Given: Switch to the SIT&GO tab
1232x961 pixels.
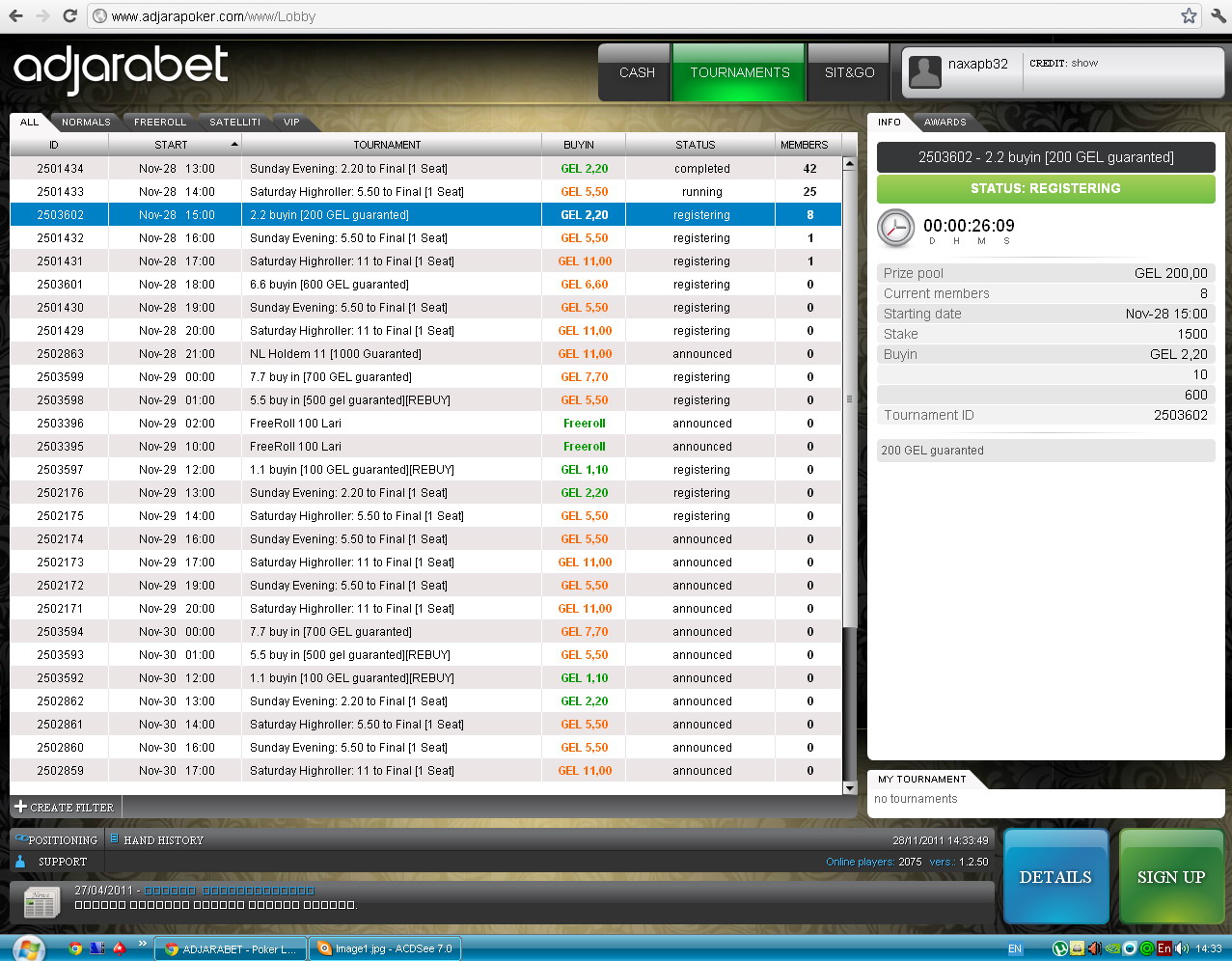Looking at the screenshot, I should 849,72.
